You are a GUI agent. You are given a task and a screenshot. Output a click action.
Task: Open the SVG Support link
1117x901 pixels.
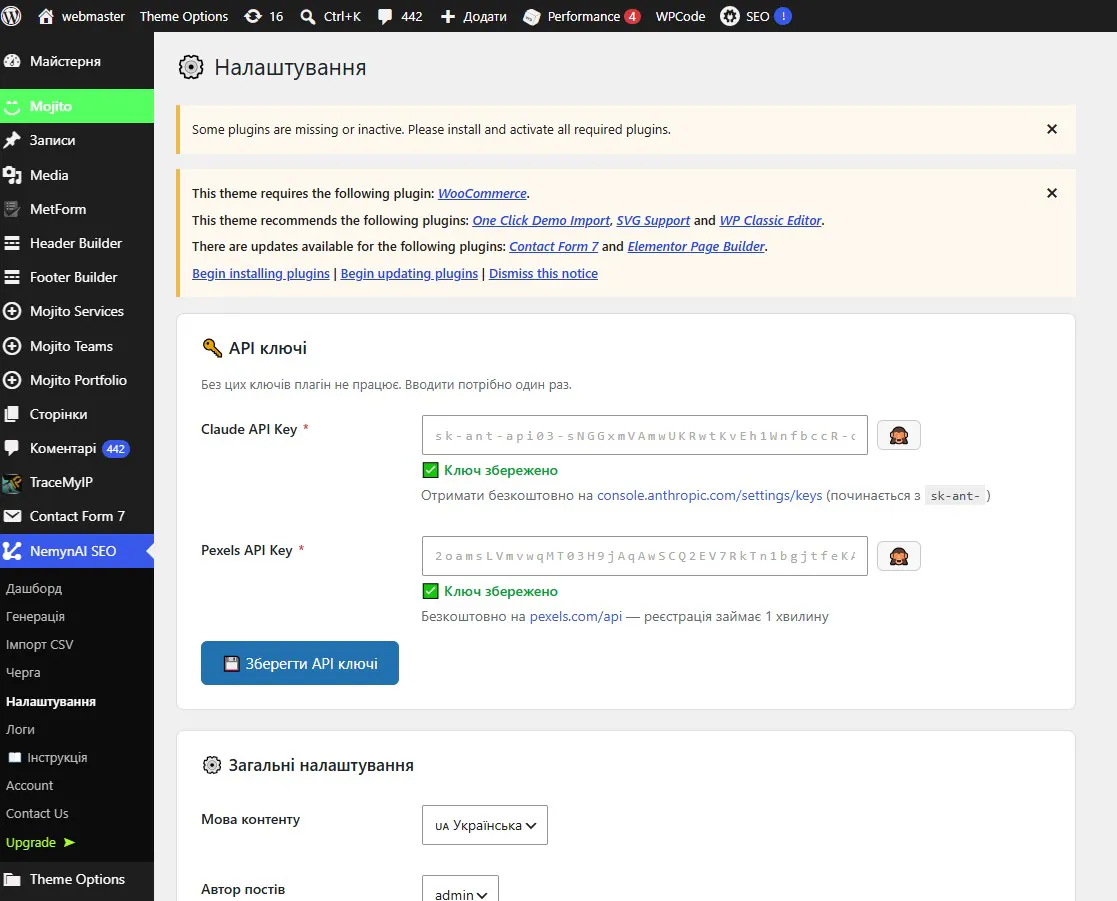point(653,220)
